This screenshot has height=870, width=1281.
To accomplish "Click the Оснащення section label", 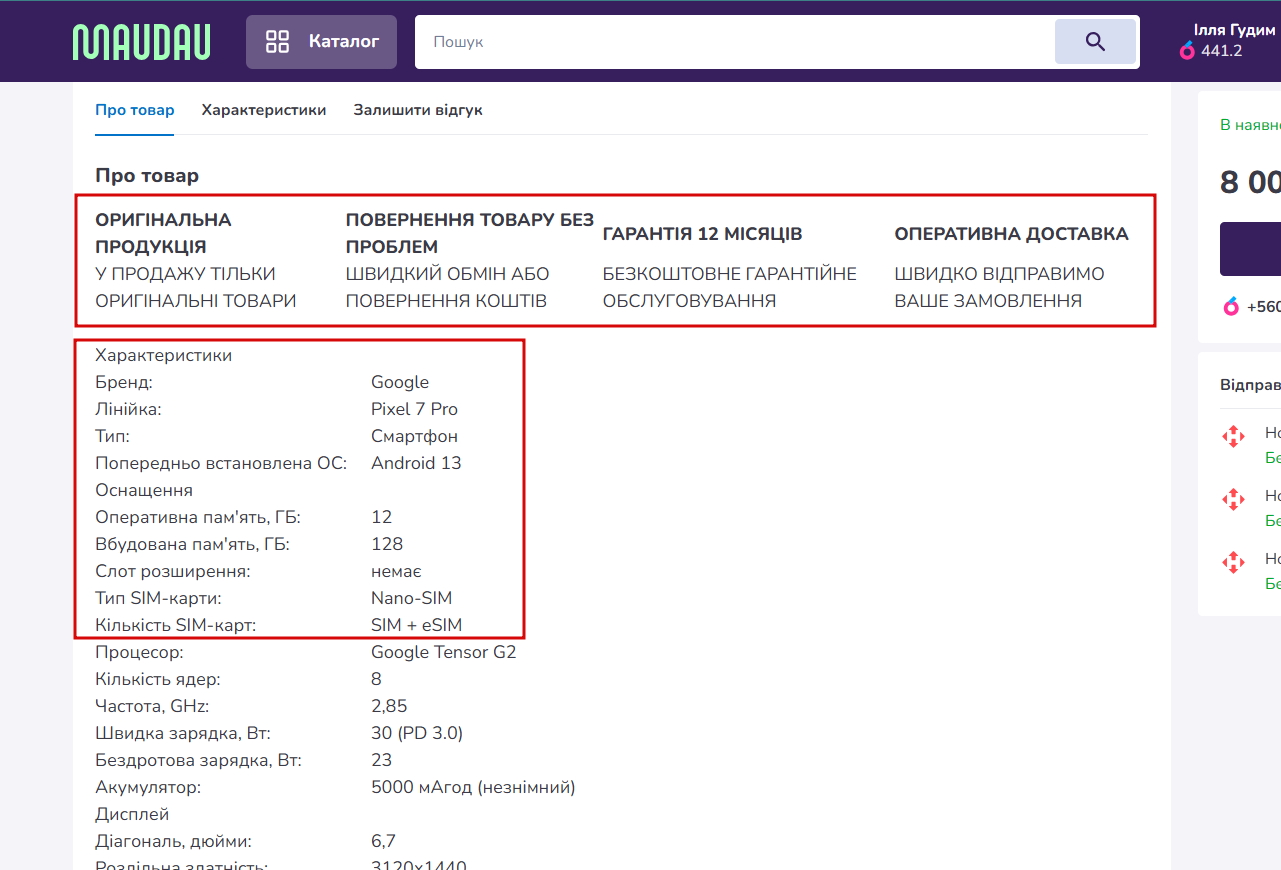I will pos(144,490).
